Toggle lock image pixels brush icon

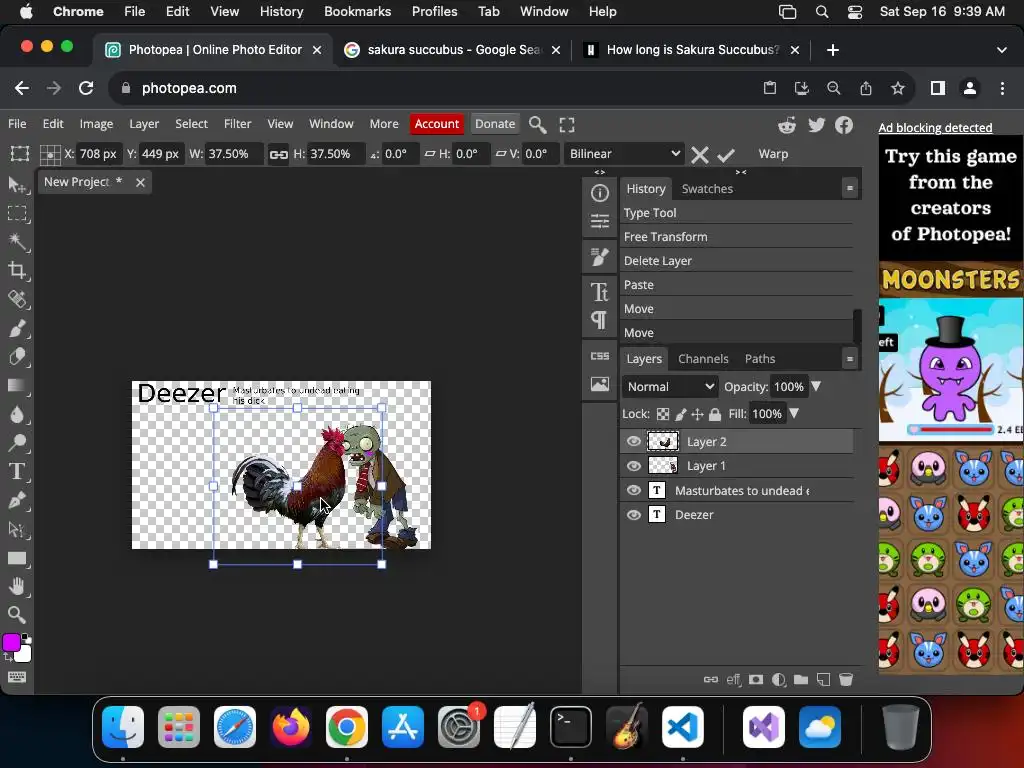(x=680, y=414)
